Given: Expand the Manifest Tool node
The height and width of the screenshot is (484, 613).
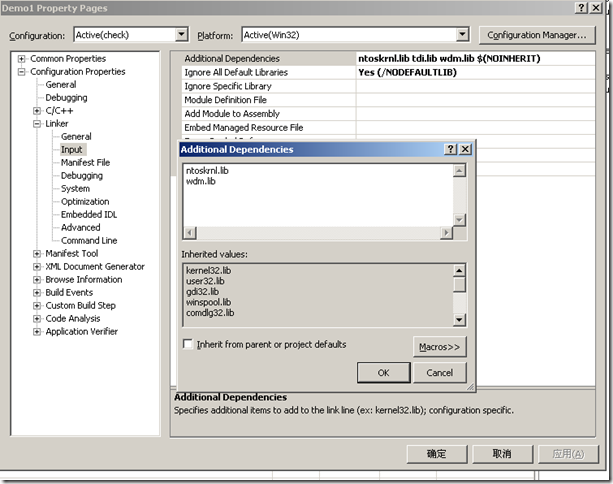Looking at the screenshot, I should click(37, 254).
